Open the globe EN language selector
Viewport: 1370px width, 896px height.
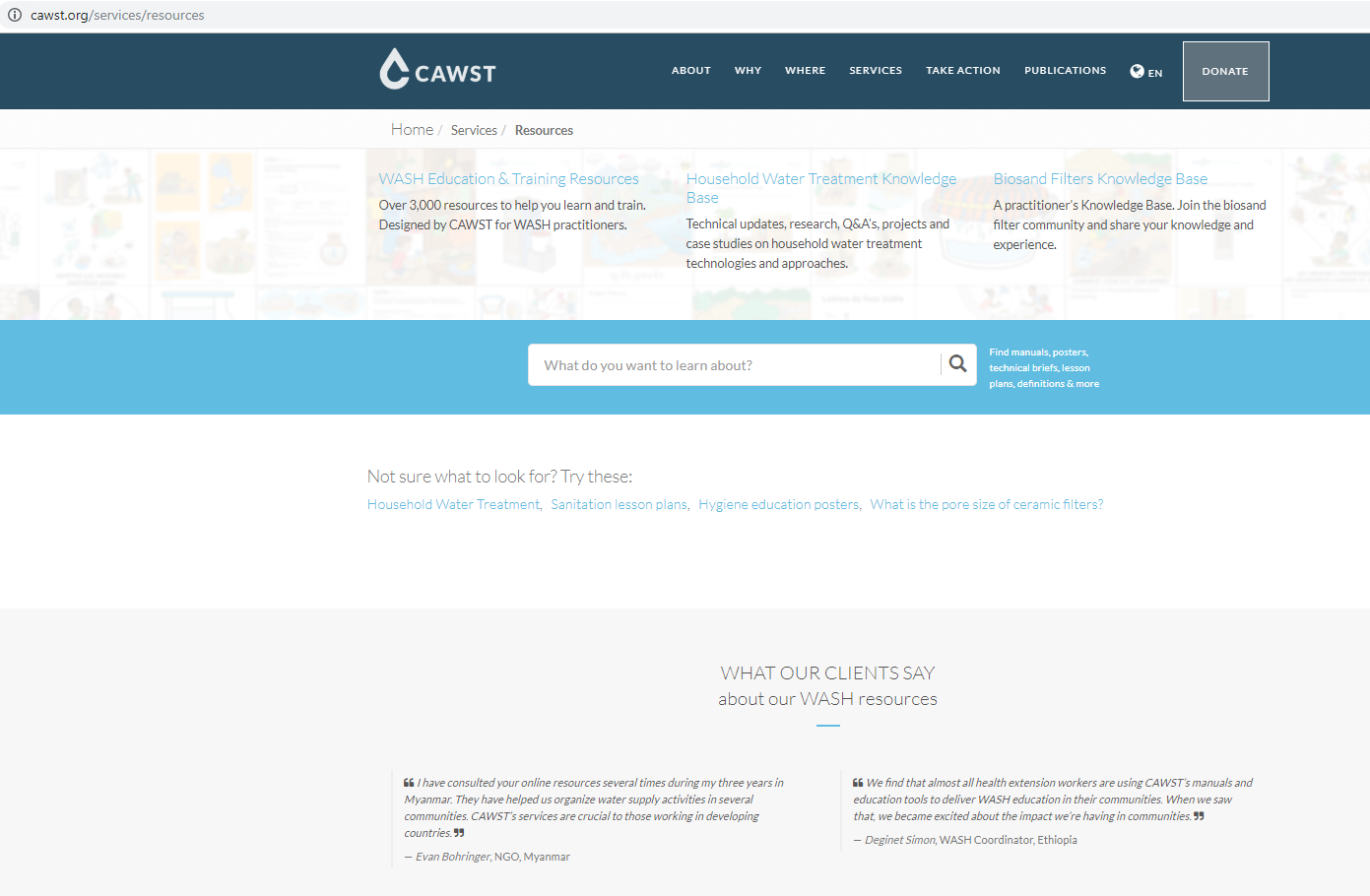pos(1146,72)
